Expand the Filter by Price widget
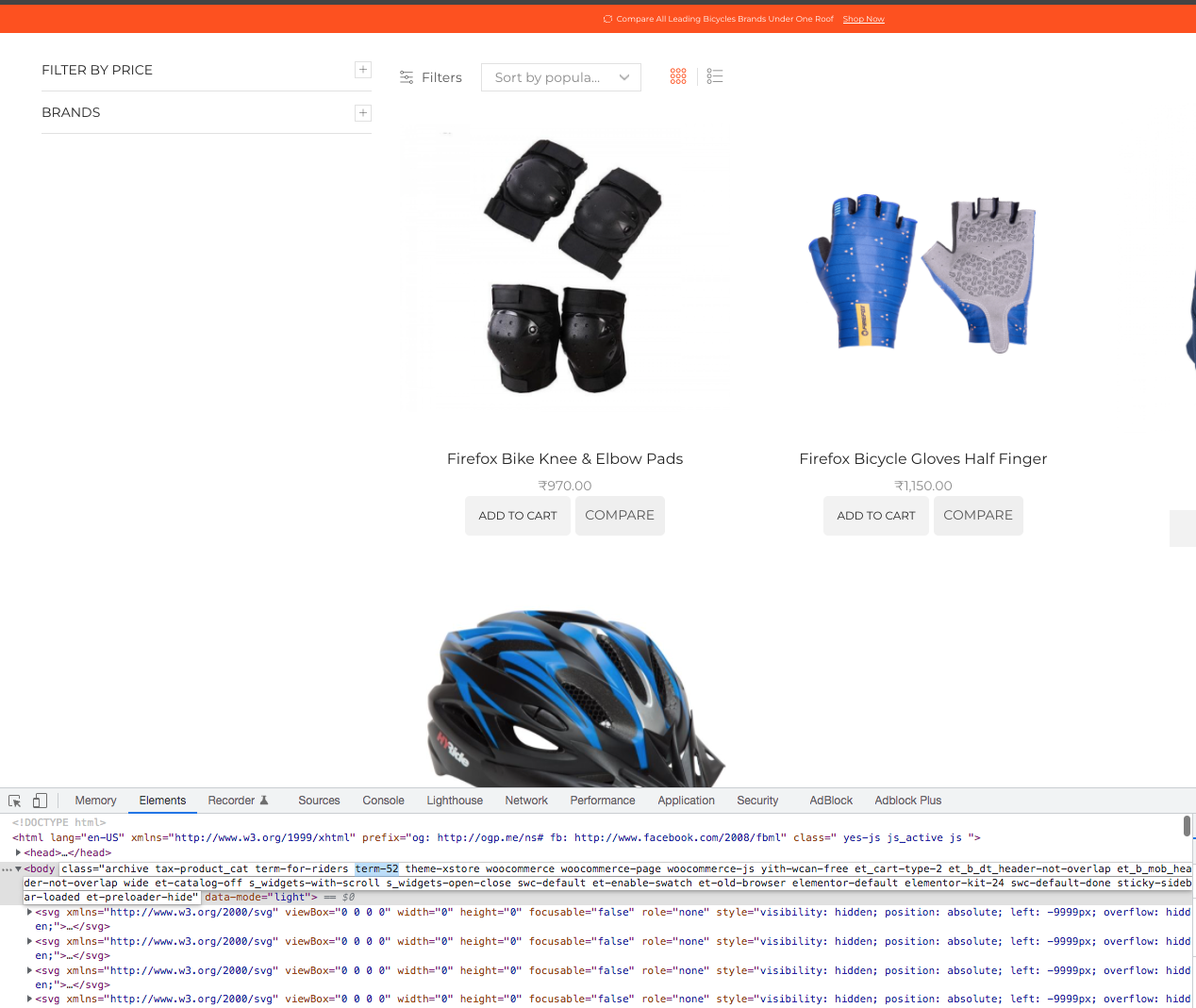The height and width of the screenshot is (1008, 1196). (x=363, y=70)
